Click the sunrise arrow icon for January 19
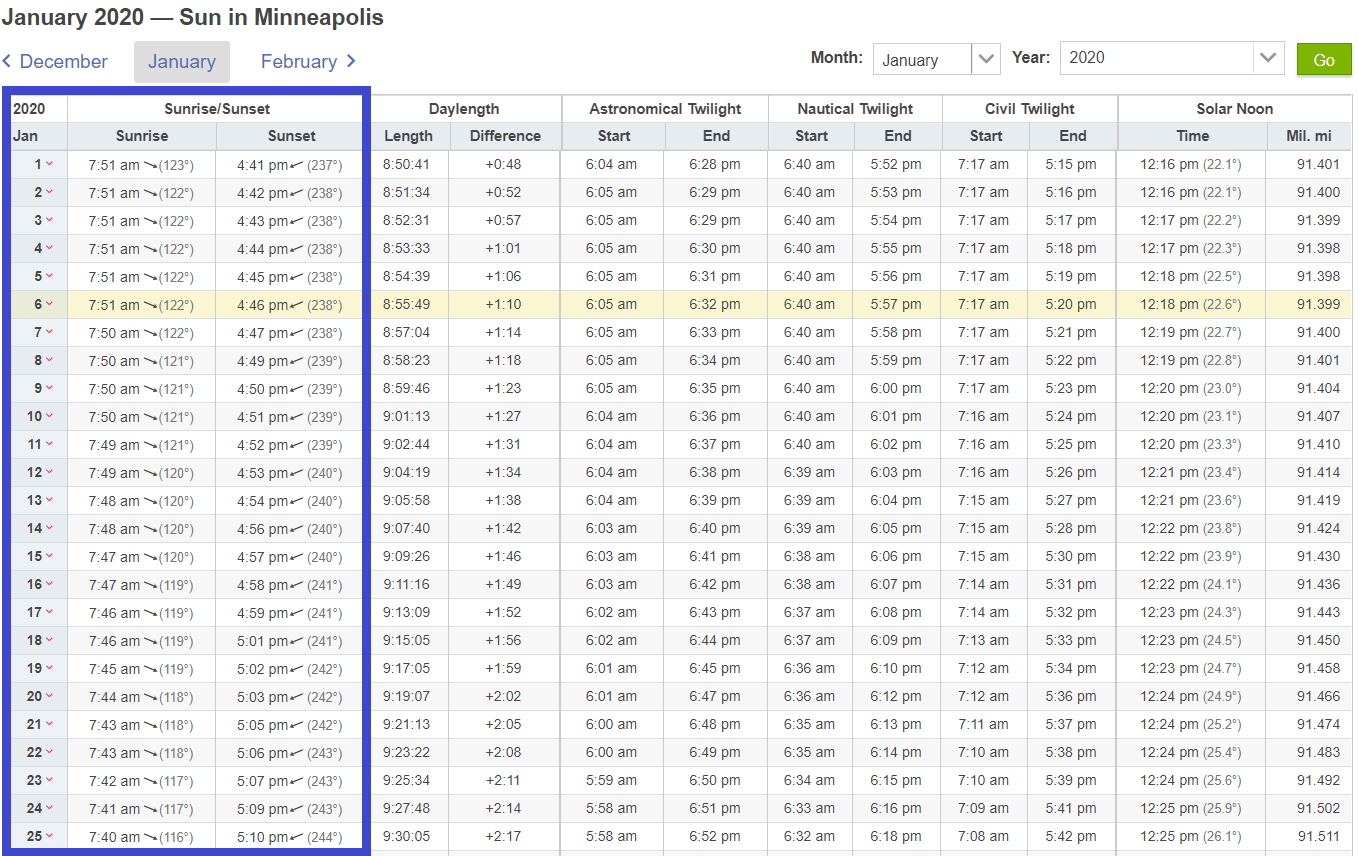This screenshot has width=1358, height=856. [150, 669]
